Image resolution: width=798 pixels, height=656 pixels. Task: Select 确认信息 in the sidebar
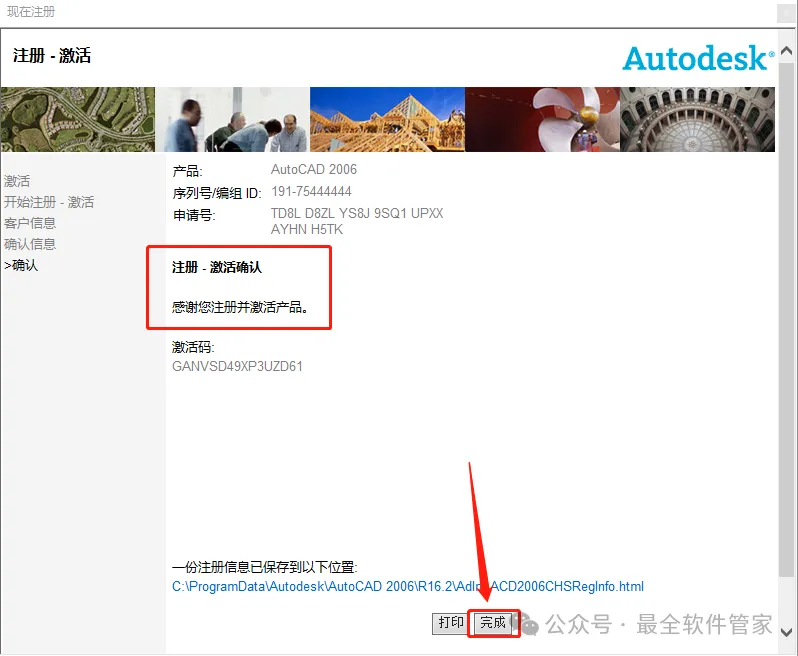point(30,244)
